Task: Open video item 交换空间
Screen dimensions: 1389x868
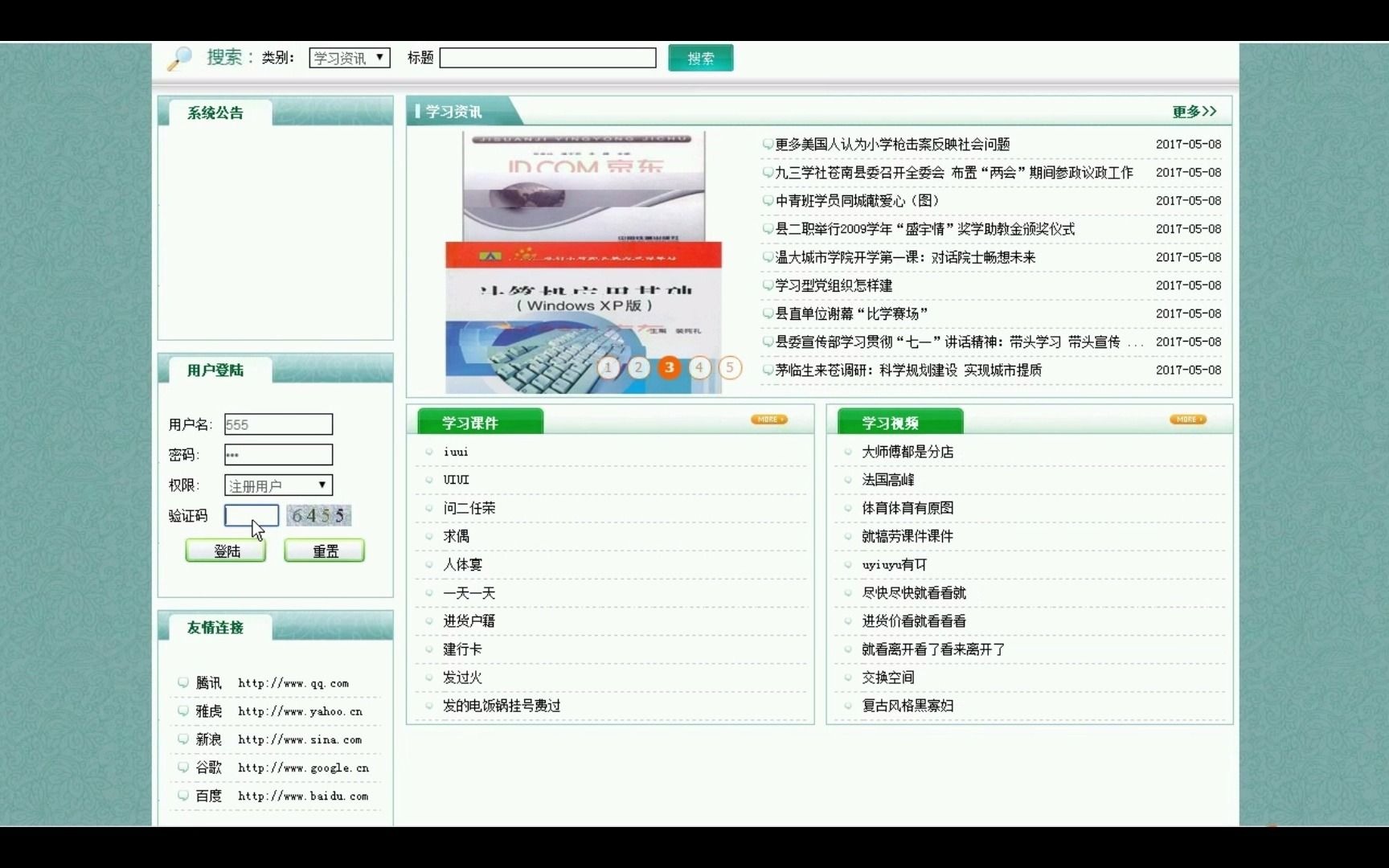Action: 888,678
